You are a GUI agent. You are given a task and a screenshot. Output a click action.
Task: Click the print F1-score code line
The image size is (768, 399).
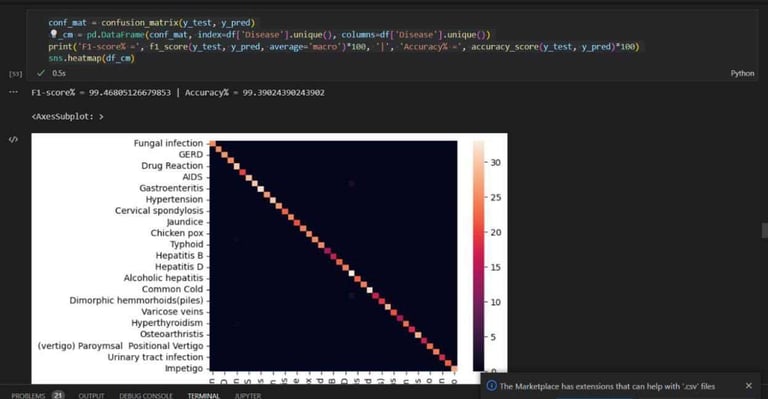344,47
